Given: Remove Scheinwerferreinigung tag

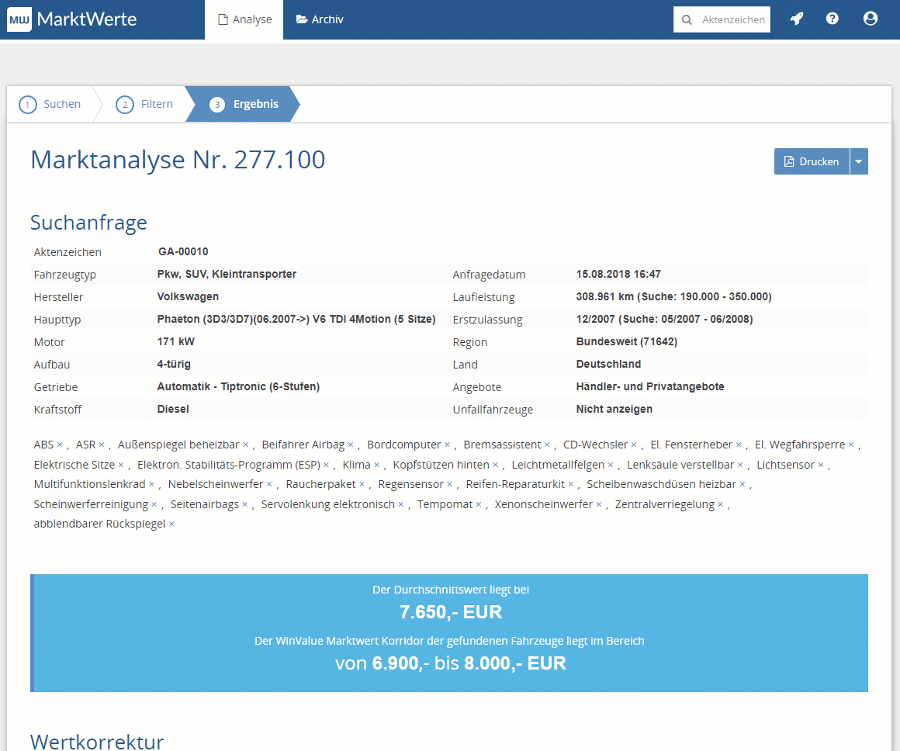Looking at the screenshot, I should [x=154, y=505].
